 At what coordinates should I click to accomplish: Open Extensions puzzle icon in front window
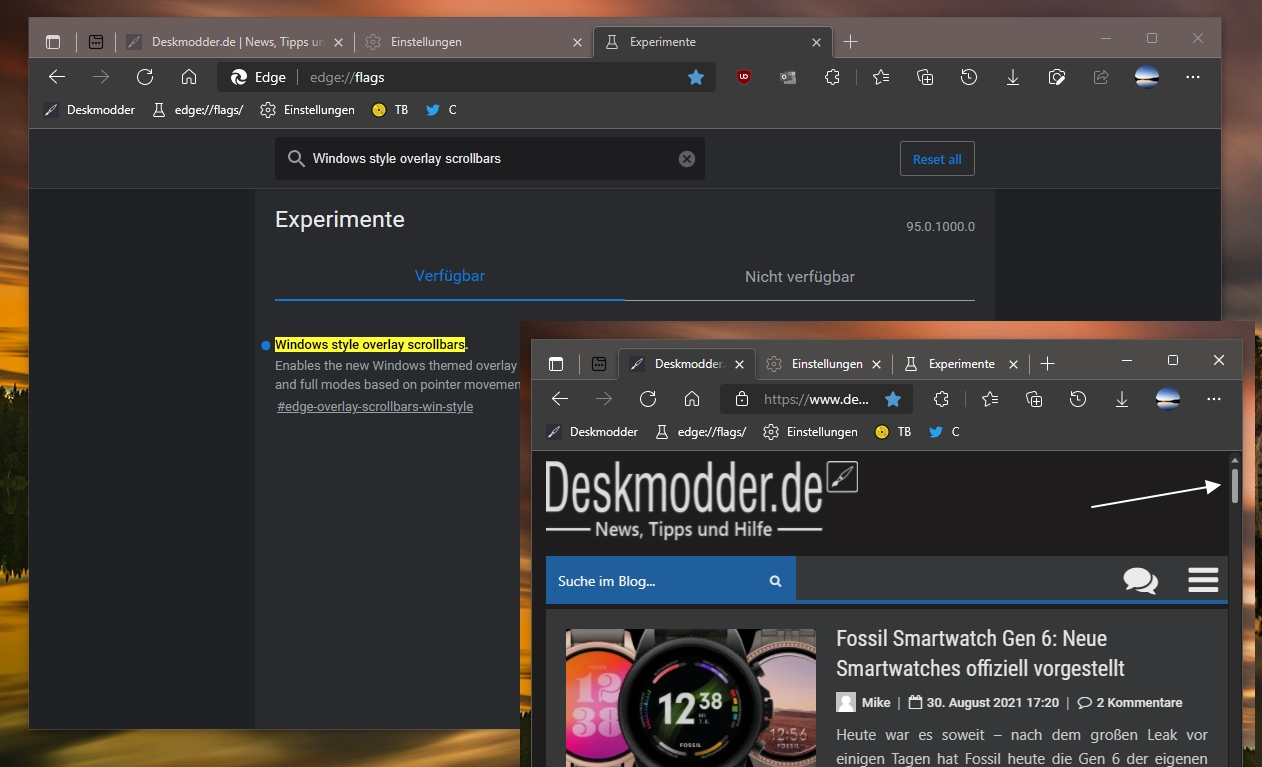click(941, 399)
